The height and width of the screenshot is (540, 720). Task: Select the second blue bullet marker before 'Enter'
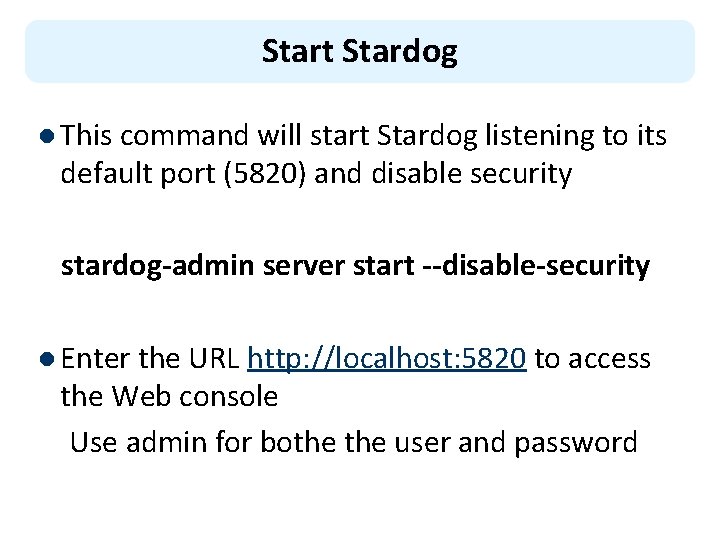pos(47,359)
